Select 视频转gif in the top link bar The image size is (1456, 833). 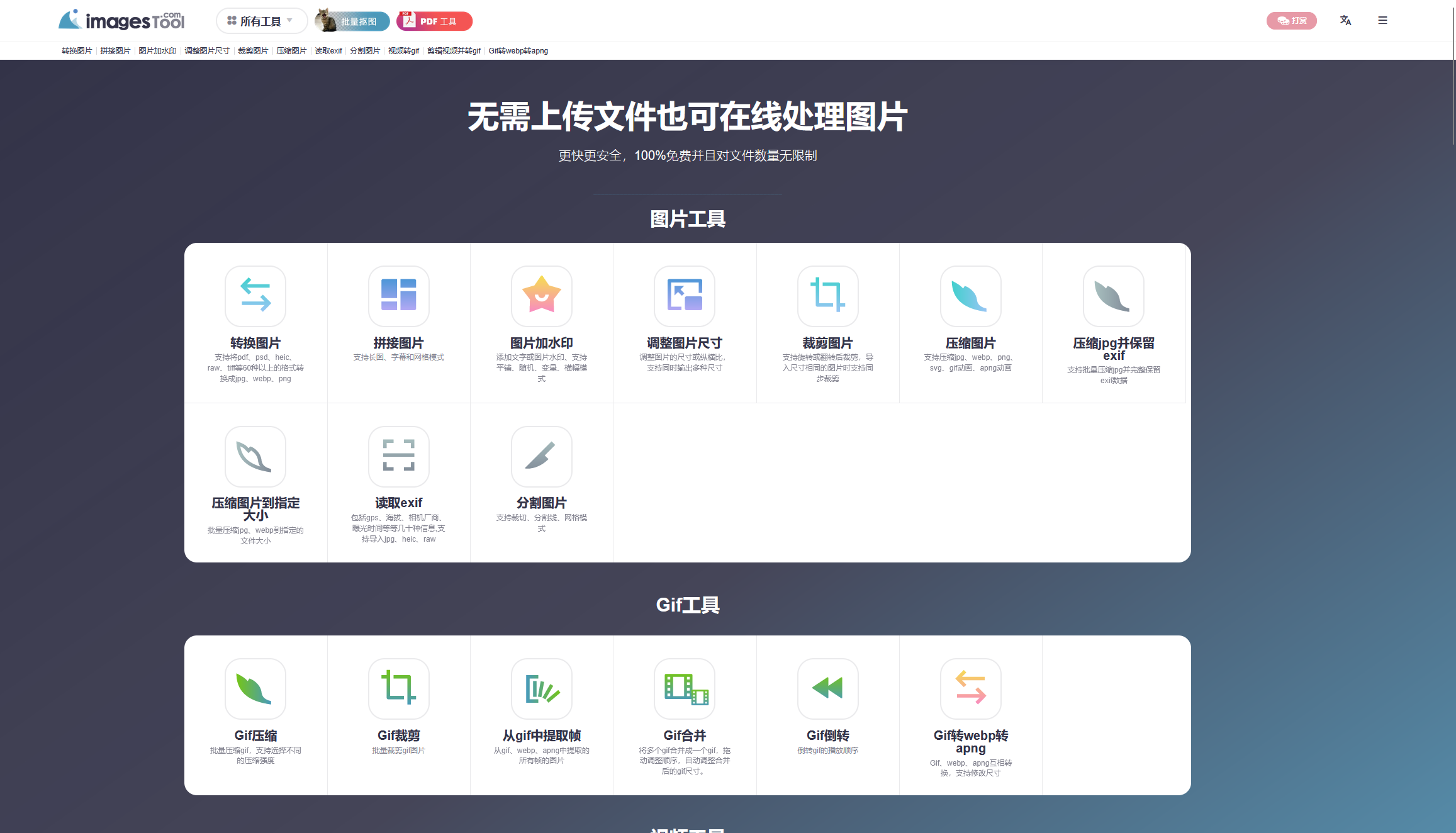tap(403, 51)
